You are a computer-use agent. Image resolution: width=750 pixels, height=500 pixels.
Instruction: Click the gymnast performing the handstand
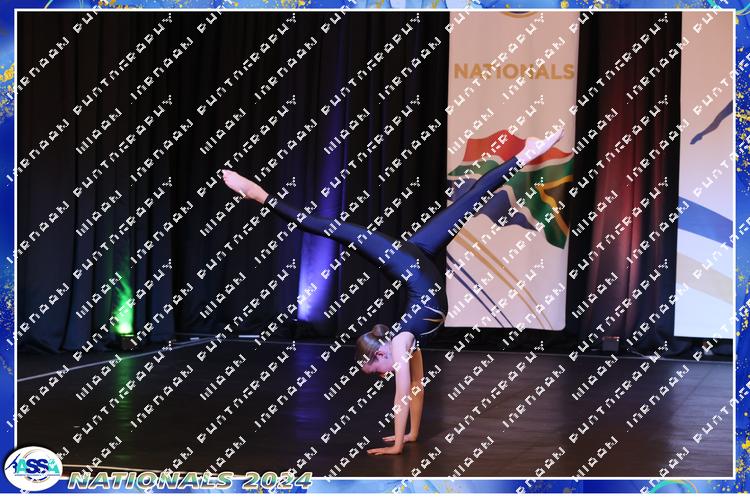pyautogui.click(x=392, y=292)
